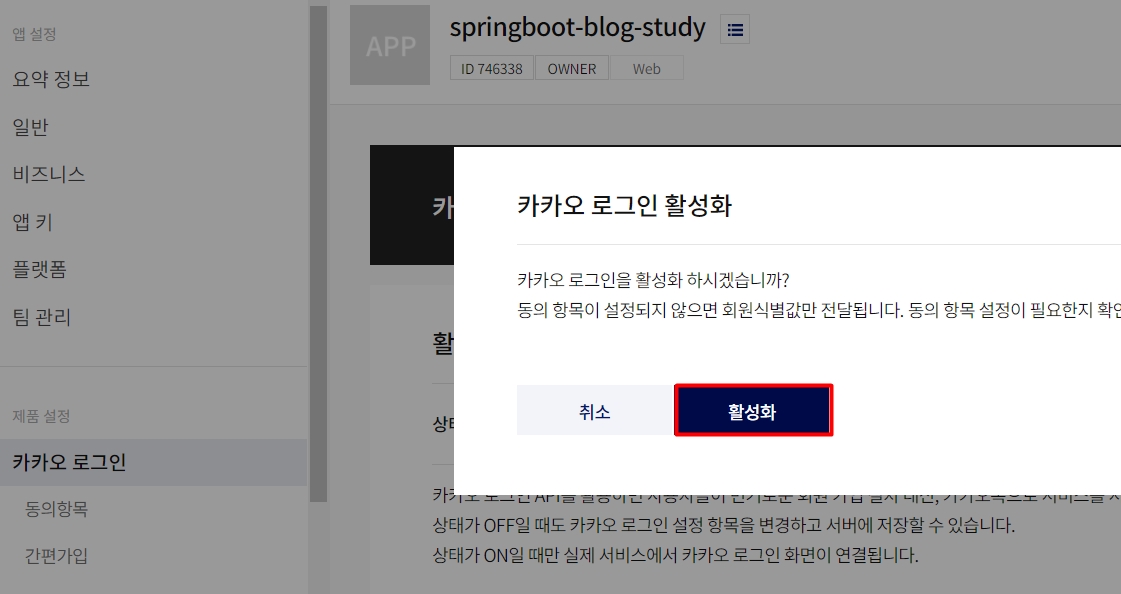This screenshot has height=594, width=1121.
Task: Open the app list icon beside springboot-blog-study
Action: (x=735, y=29)
